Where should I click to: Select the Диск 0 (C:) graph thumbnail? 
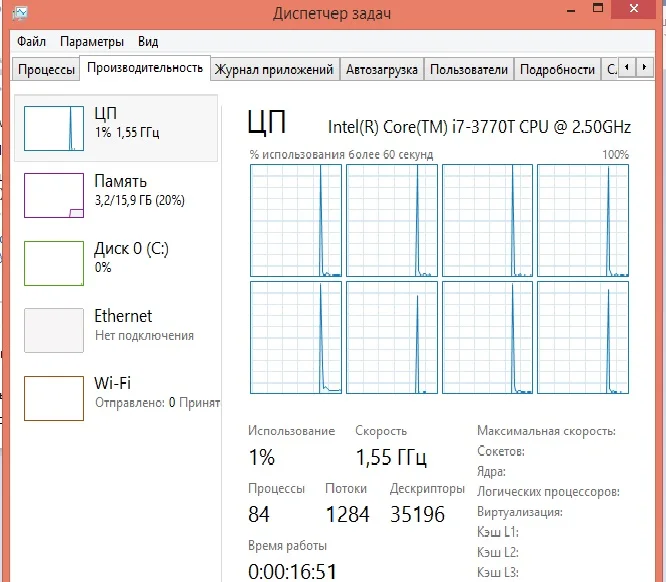click(54, 263)
